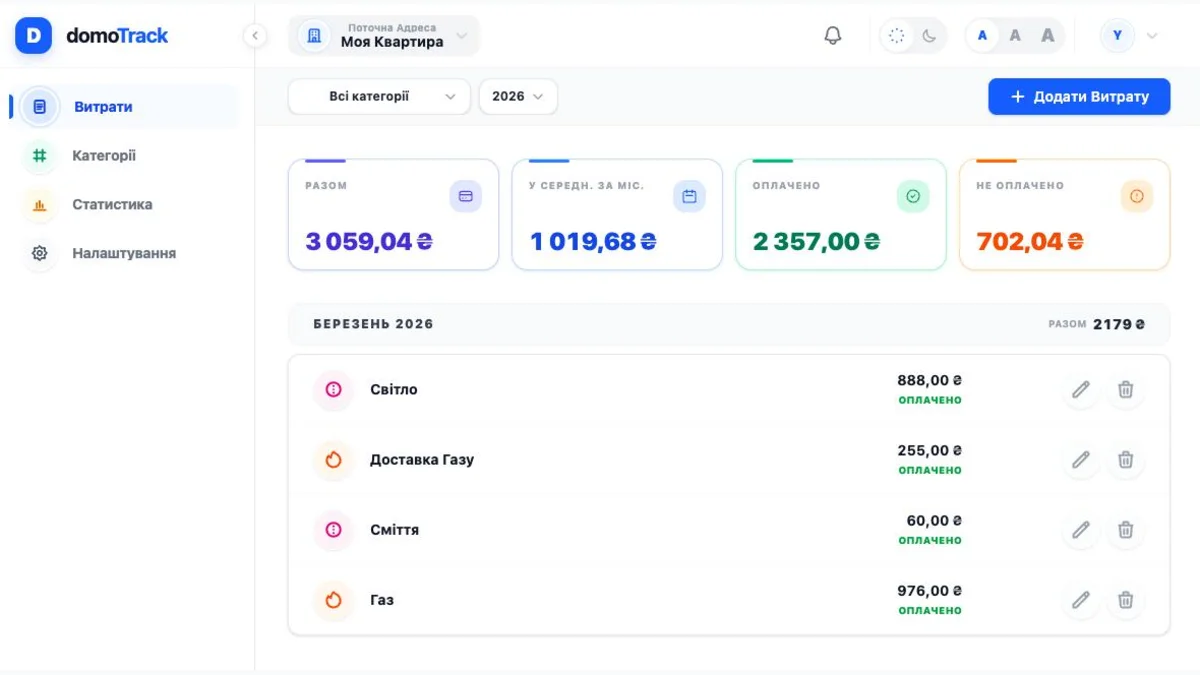This screenshot has height=675, width=1200.
Task: Click the building icon next to Моя Квартира
Action: (x=315, y=36)
